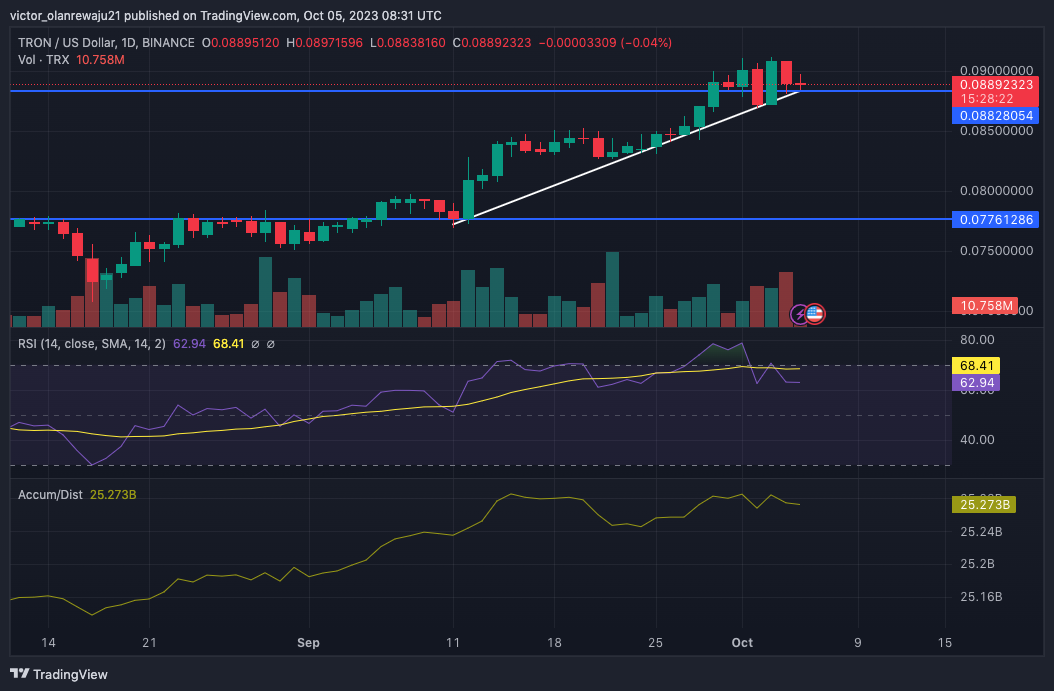1054x691 pixels.
Task: Click the red volume label 10.758M on axis
Action: click(x=985, y=306)
